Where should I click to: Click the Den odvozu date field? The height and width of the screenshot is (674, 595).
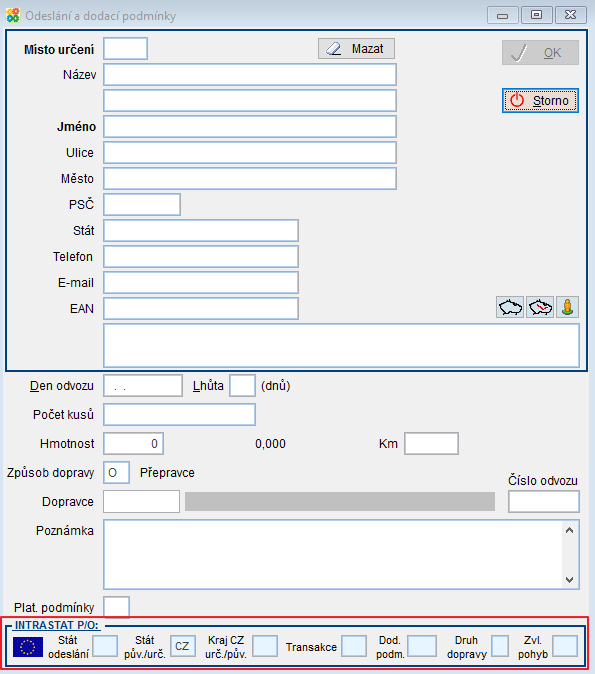(x=143, y=386)
